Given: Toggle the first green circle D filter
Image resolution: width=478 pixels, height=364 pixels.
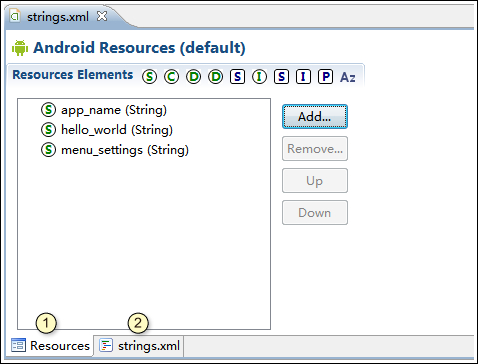Looking at the screenshot, I should 193,77.
